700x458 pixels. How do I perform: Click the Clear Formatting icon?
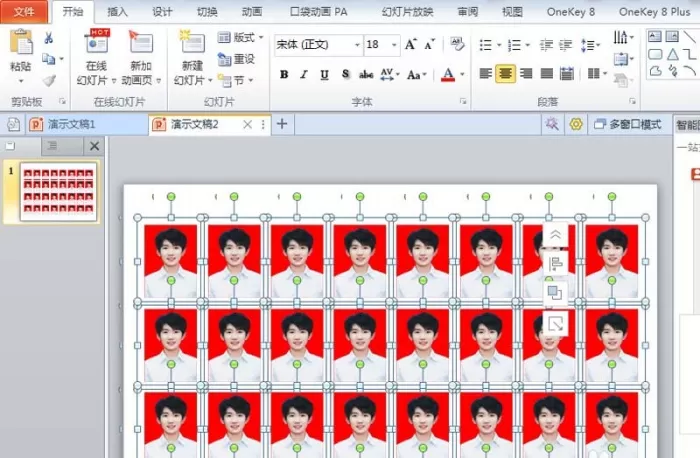pyautogui.click(x=457, y=44)
